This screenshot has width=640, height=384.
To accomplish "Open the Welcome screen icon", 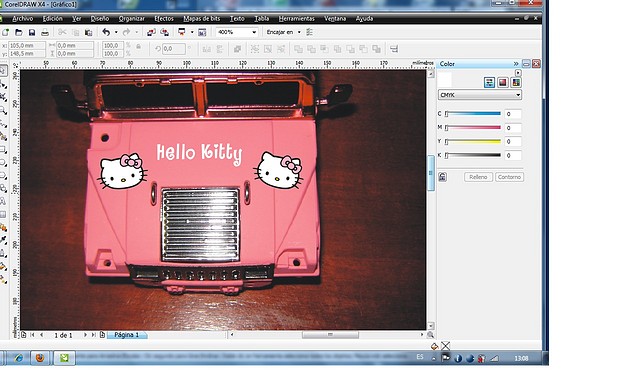I will tap(202, 32).
